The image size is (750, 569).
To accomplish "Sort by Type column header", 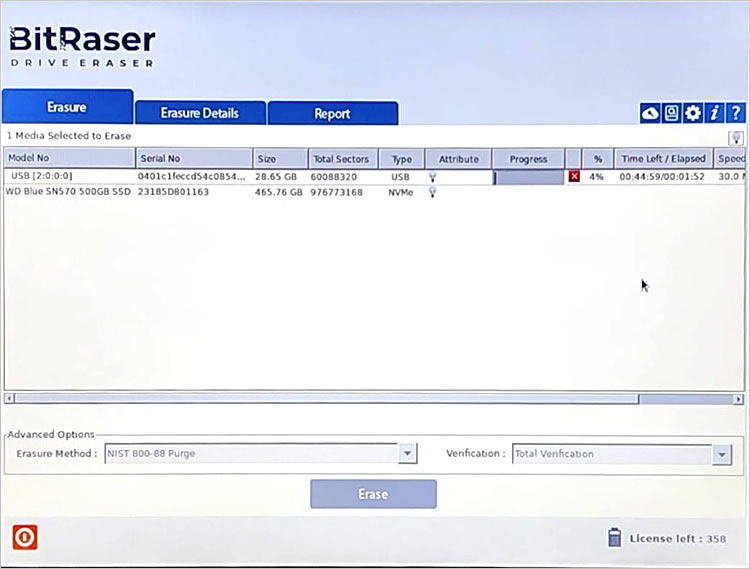I will [402, 159].
